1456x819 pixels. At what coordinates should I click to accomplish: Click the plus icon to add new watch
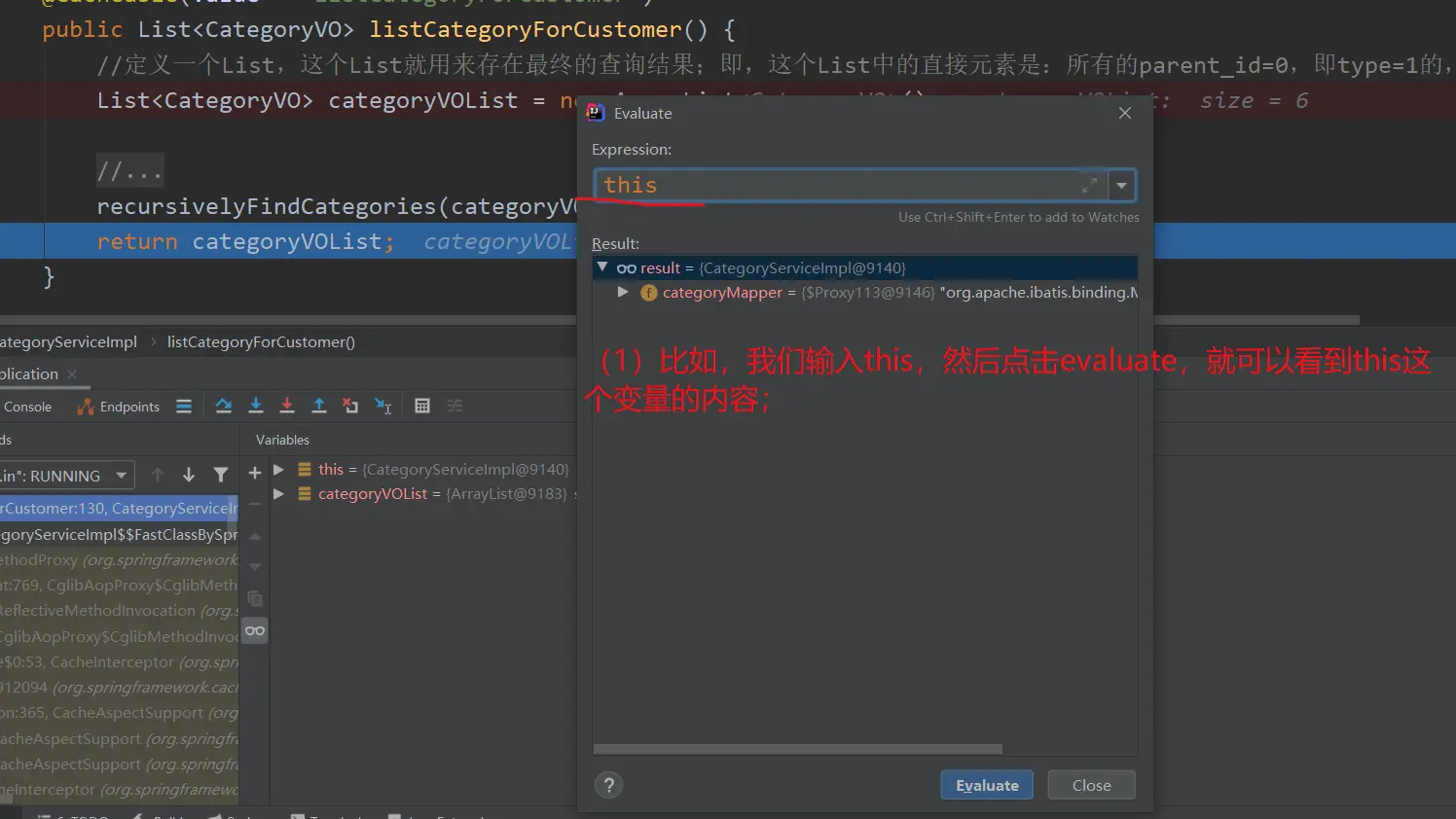point(255,473)
